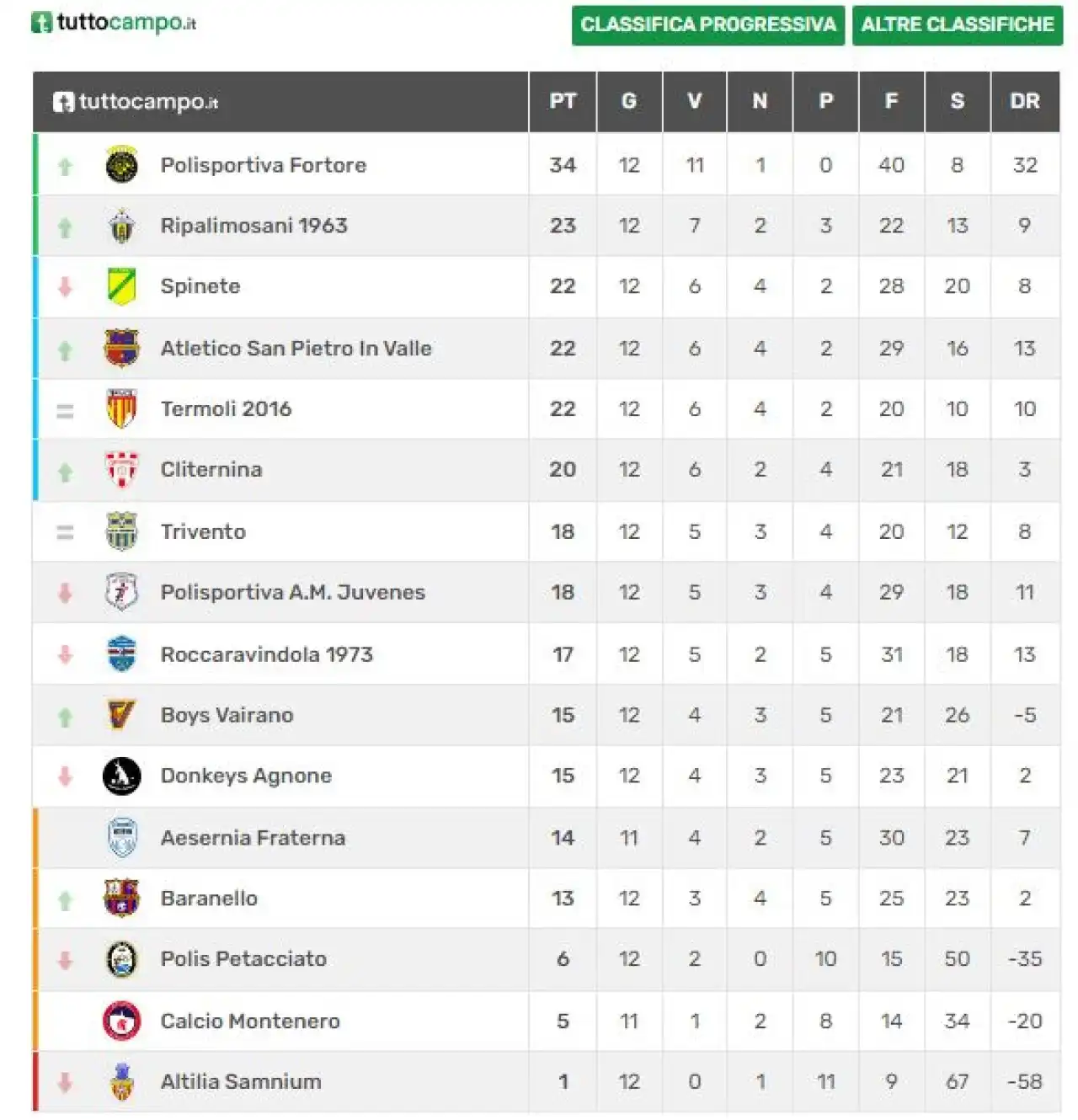The width and height of the screenshot is (1078, 1120).
Task: Click the tuttocampo.it site logo at top
Action: click(114, 23)
